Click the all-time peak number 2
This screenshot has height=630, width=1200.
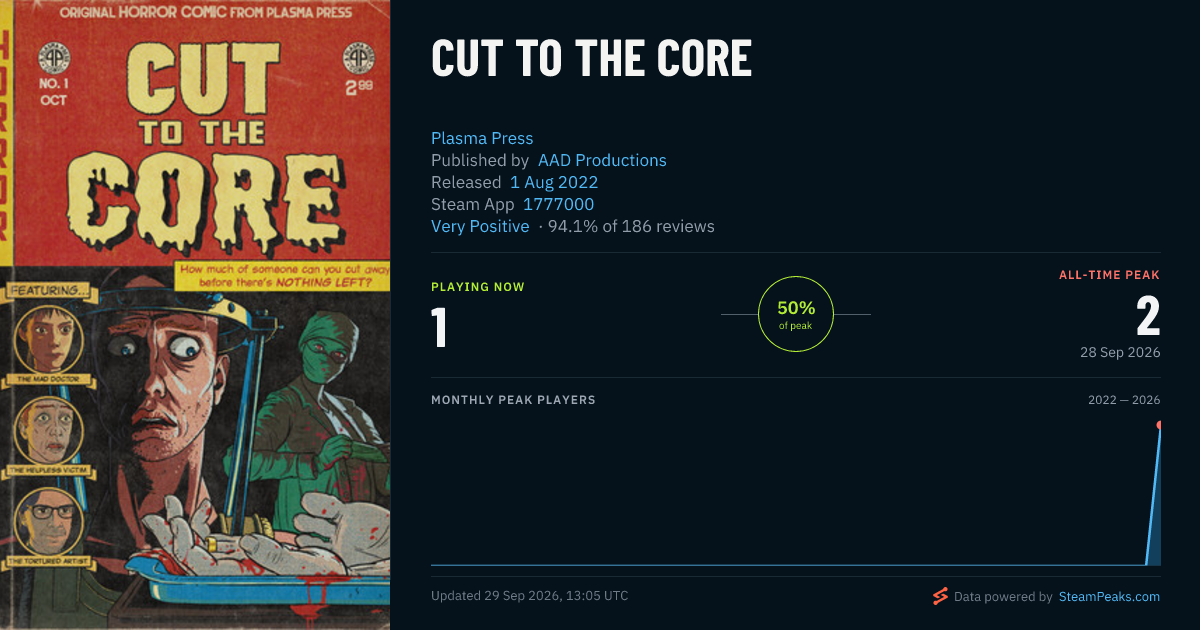pyautogui.click(x=1148, y=317)
